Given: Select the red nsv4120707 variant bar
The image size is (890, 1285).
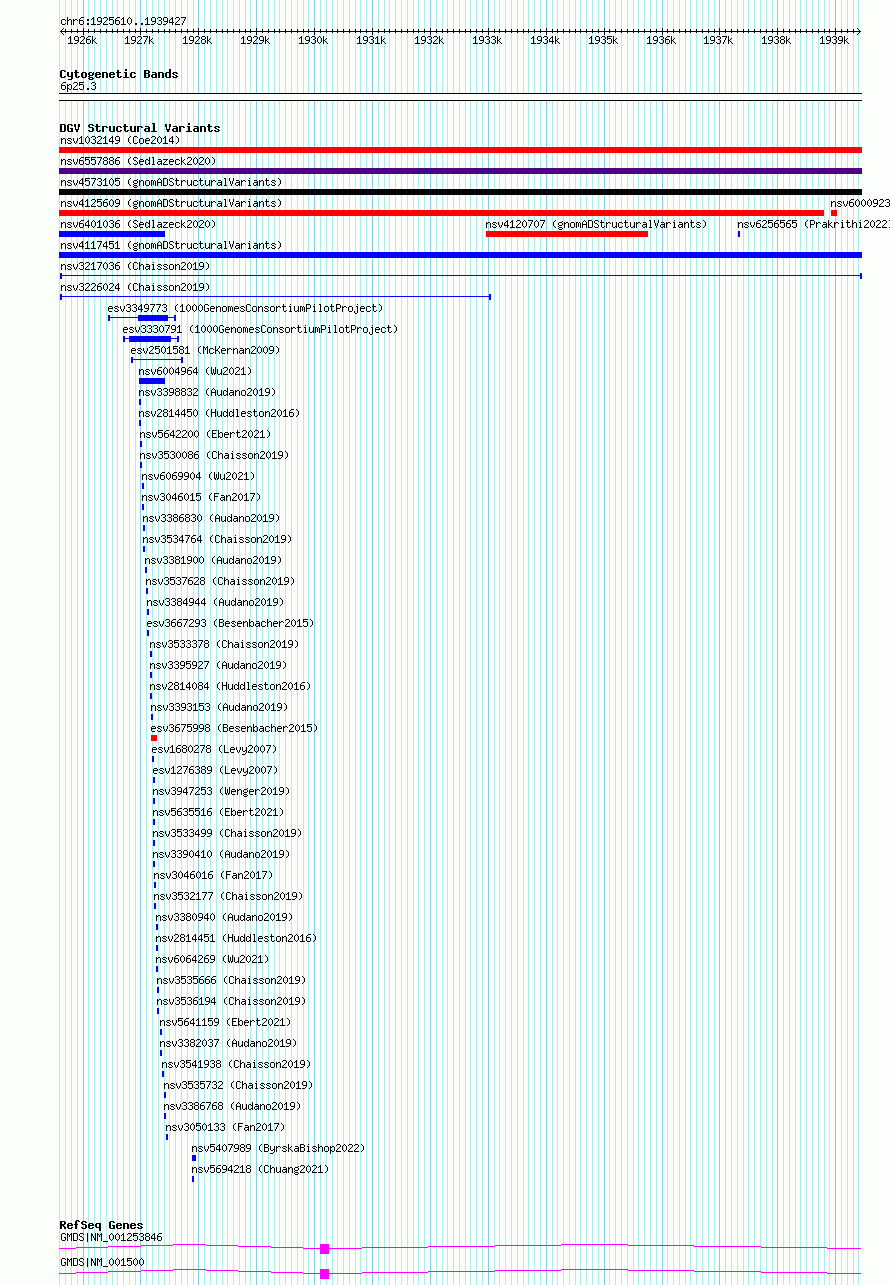Looking at the screenshot, I should point(567,234).
